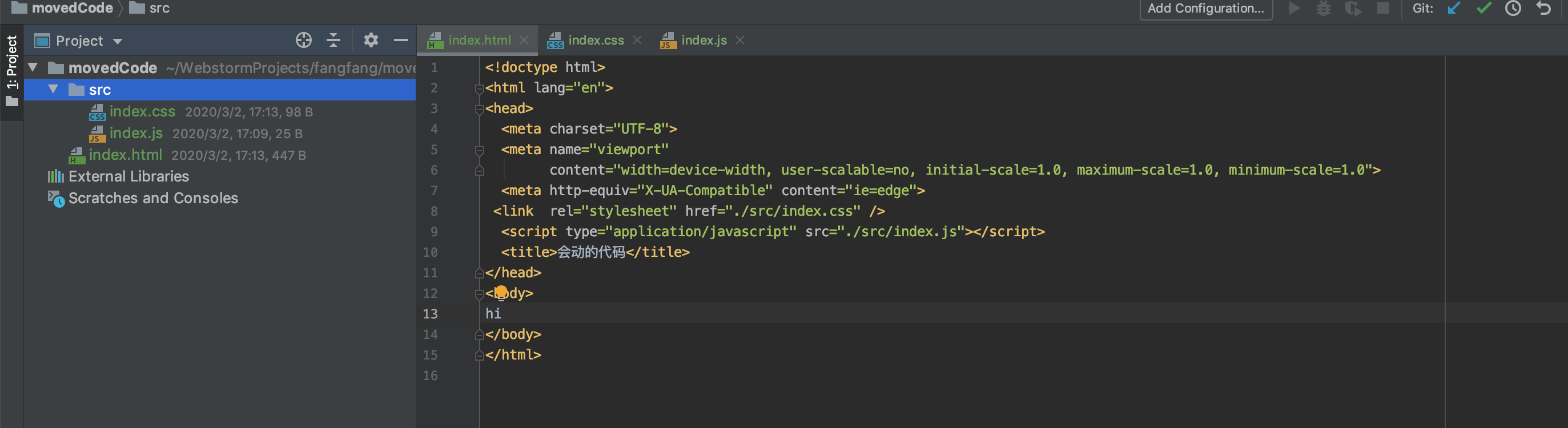Select src folder in tree
Viewport: 1568px width, 428px height.
[220, 90]
